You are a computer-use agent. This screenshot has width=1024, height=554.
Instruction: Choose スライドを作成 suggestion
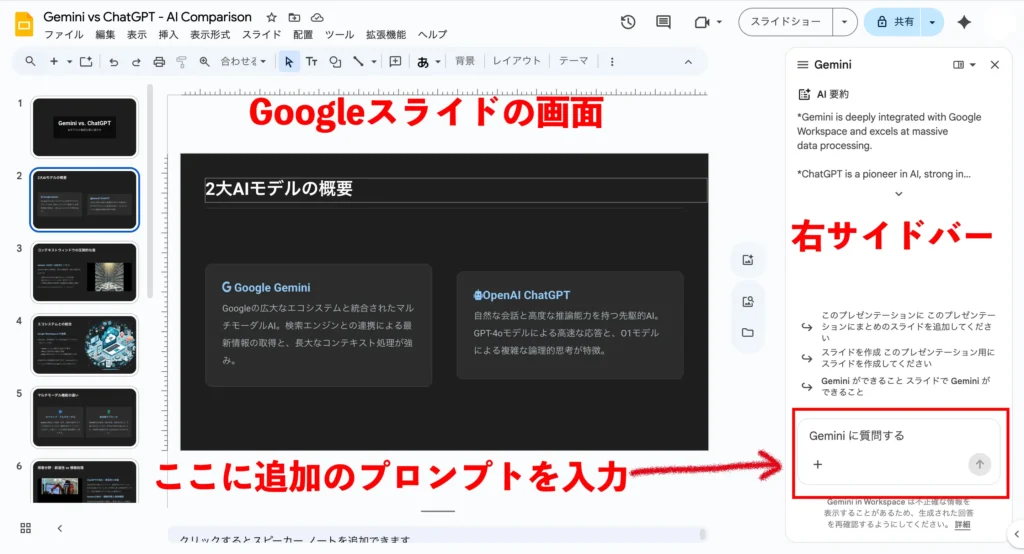pyautogui.click(x=899, y=358)
